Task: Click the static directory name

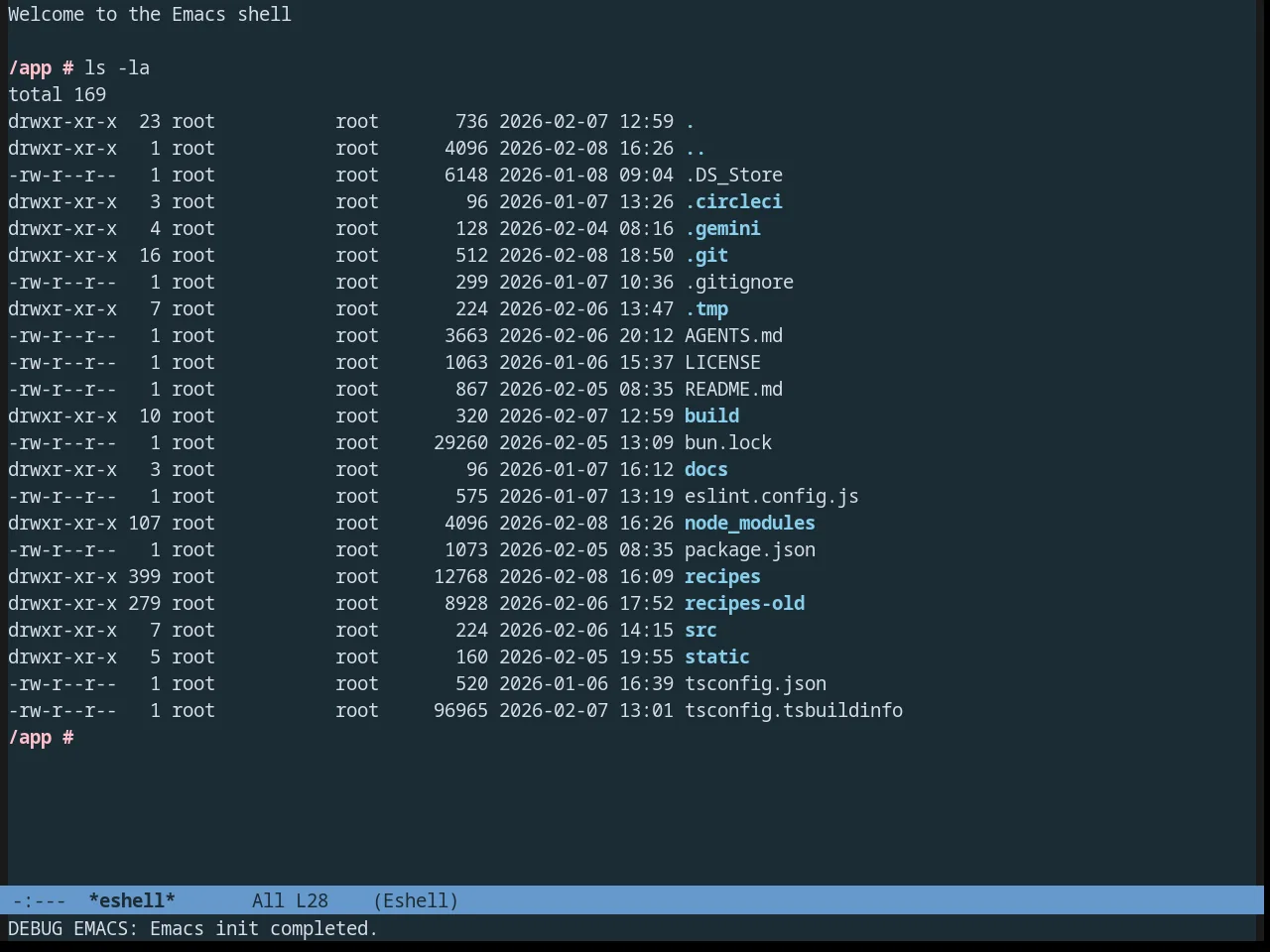Action: click(x=717, y=656)
